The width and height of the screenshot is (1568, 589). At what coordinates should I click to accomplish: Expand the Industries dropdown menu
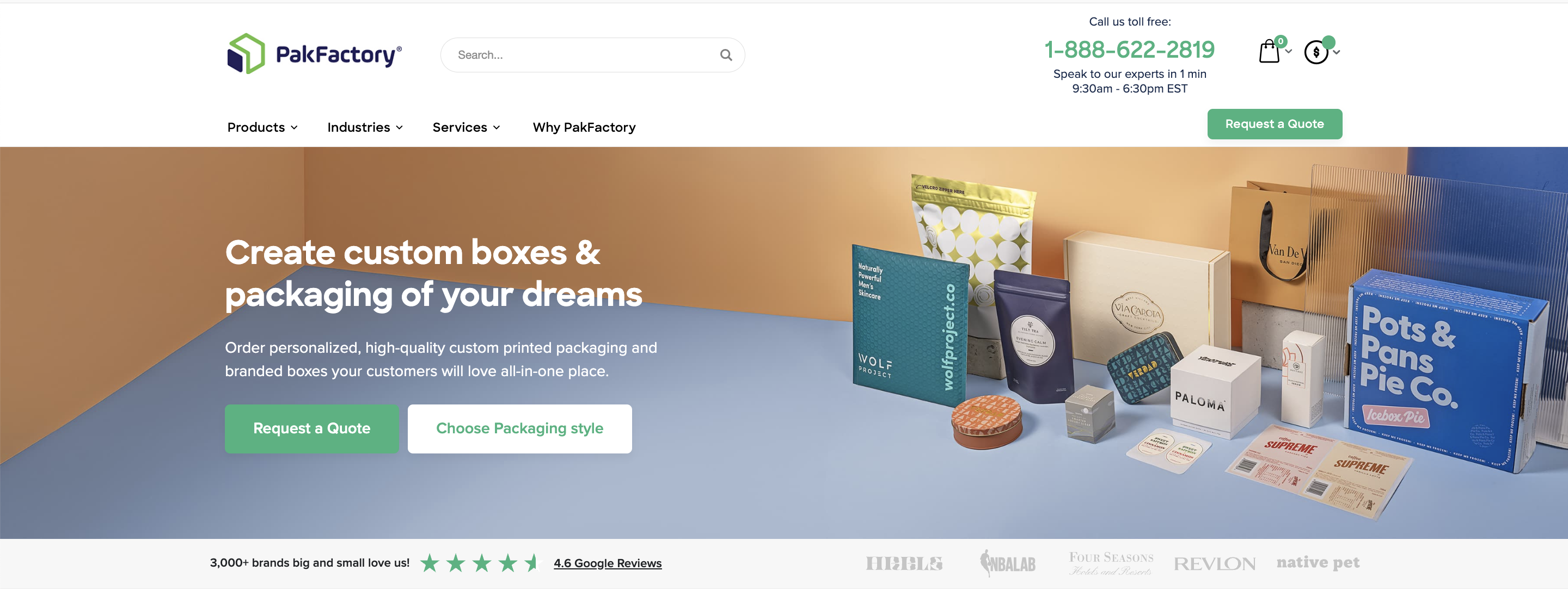click(365, 127)
